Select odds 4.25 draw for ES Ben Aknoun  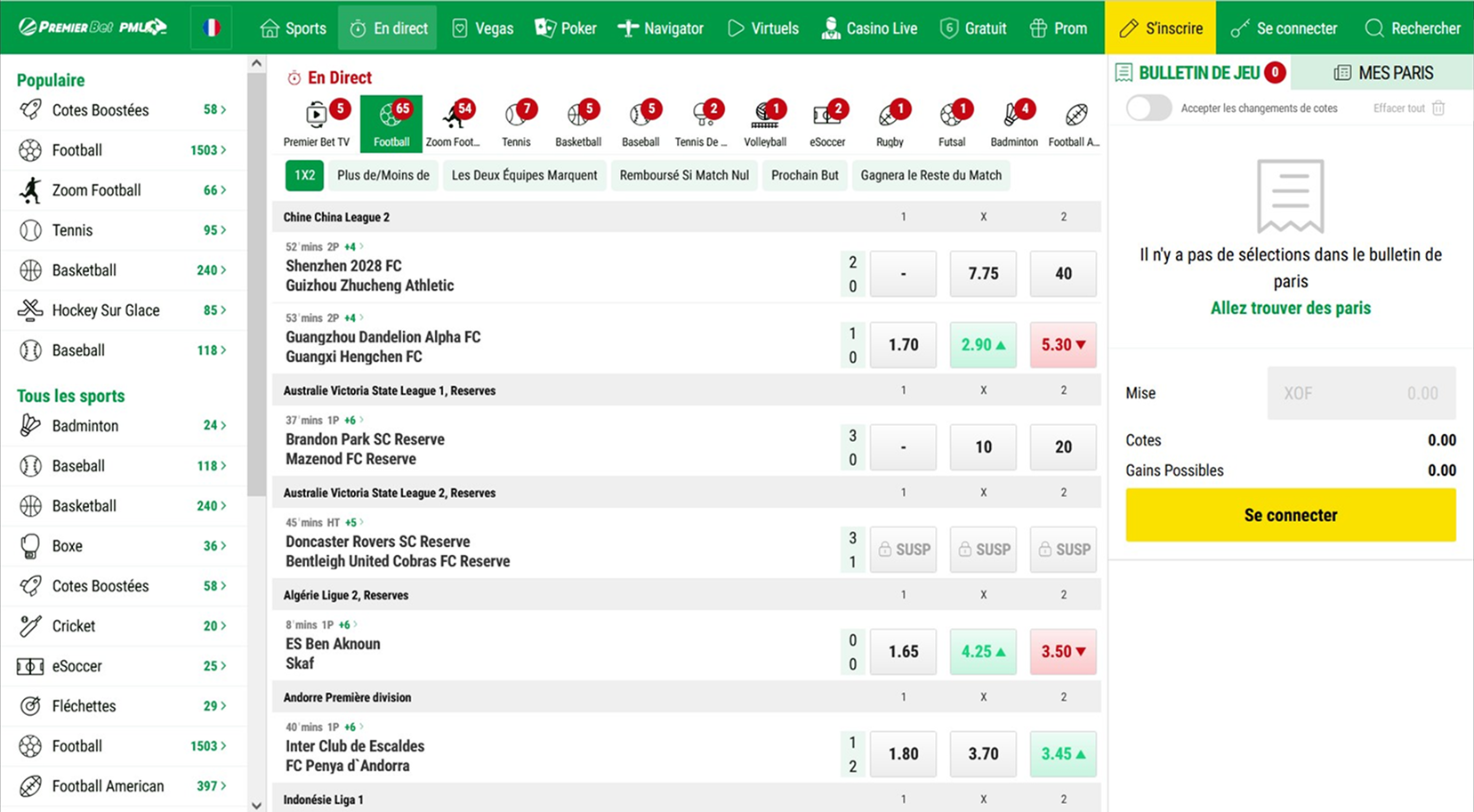983,651
